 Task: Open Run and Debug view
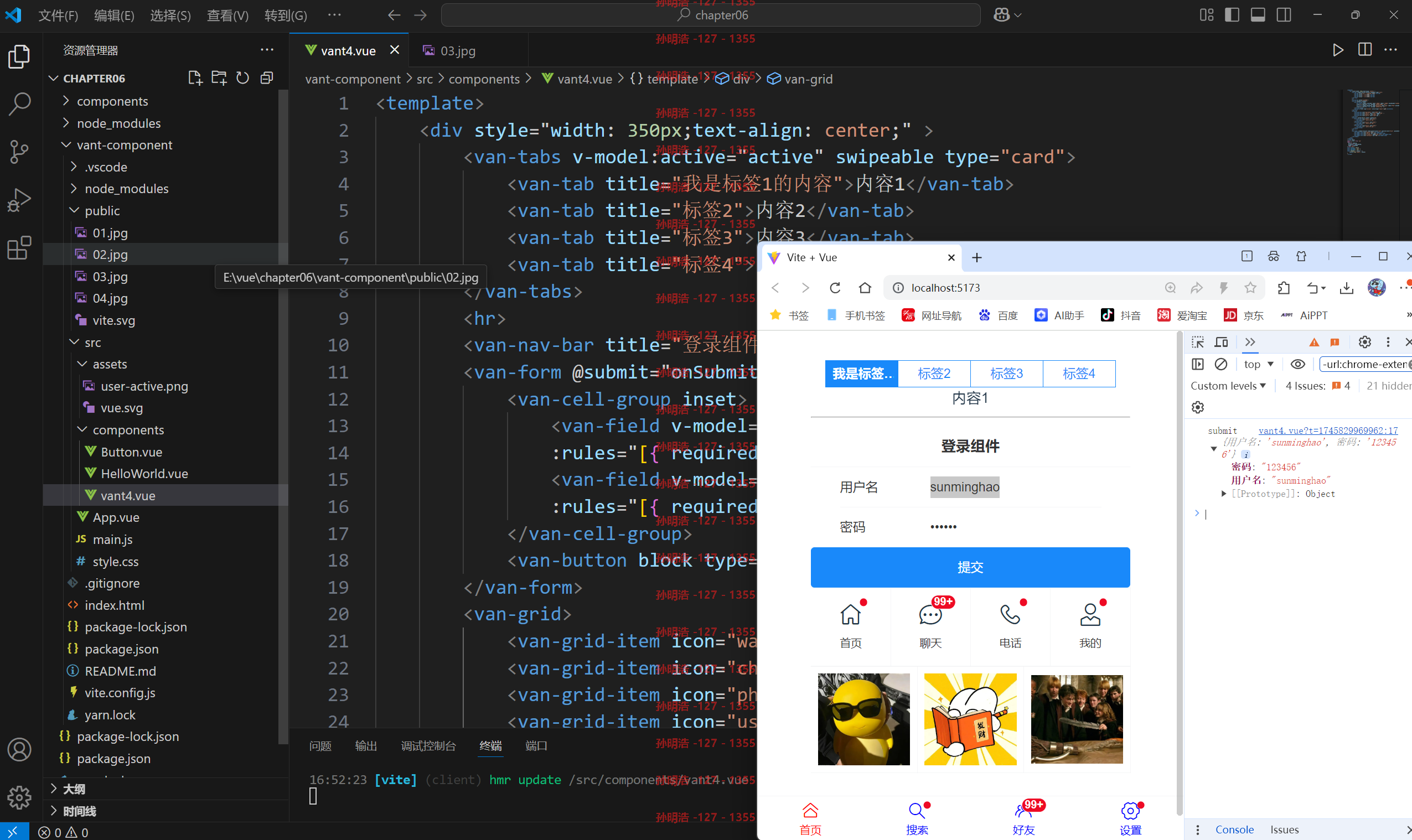click(19, 200)
